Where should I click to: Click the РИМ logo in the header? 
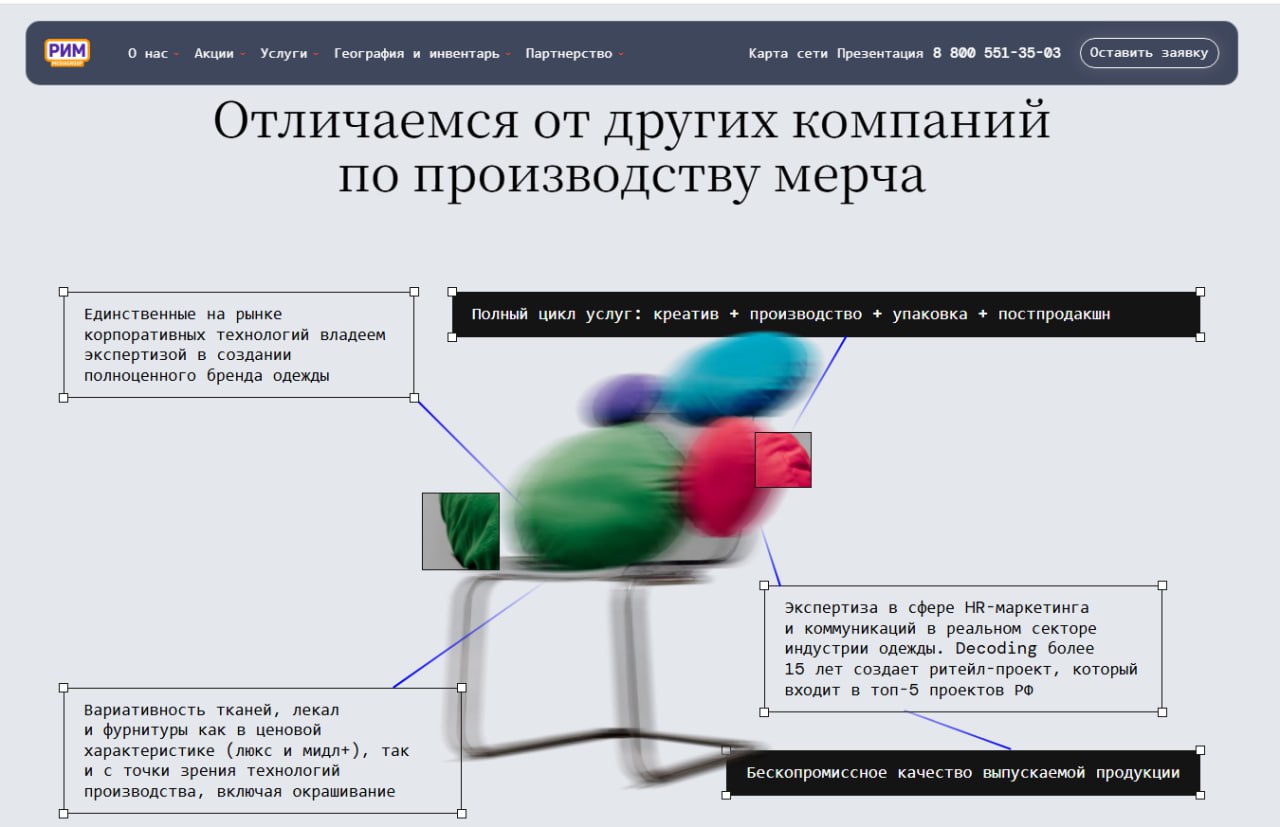[67, 52]
